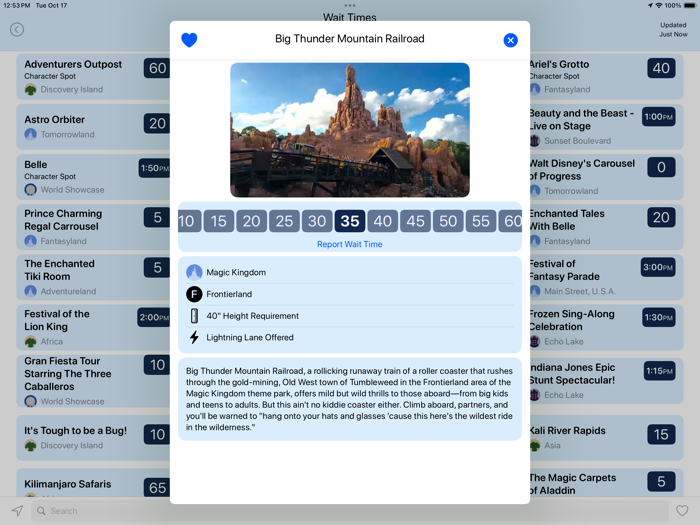Tap Festival of Fantasy Parade 3:00 PM badge
The width and height of the screenshot is (700, 525).
(x=658, y=267)
